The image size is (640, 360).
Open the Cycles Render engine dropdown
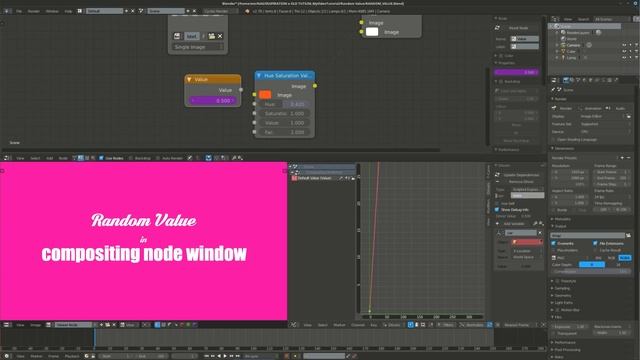click(x=220, y=11)
